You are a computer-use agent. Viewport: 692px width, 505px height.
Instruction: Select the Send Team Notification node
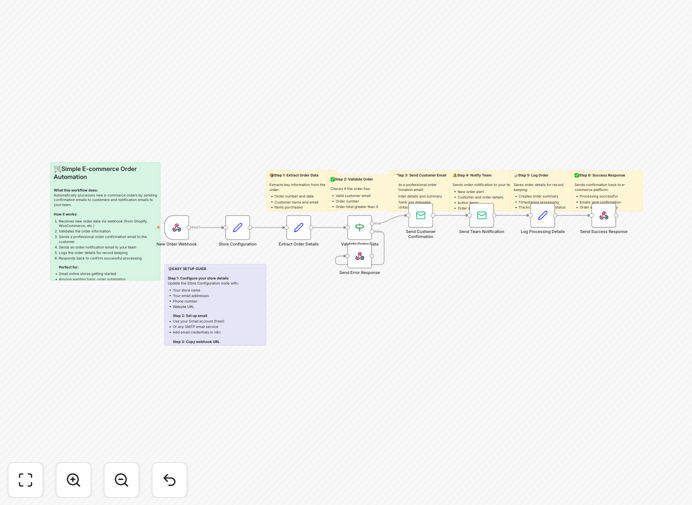coord(481,215)
